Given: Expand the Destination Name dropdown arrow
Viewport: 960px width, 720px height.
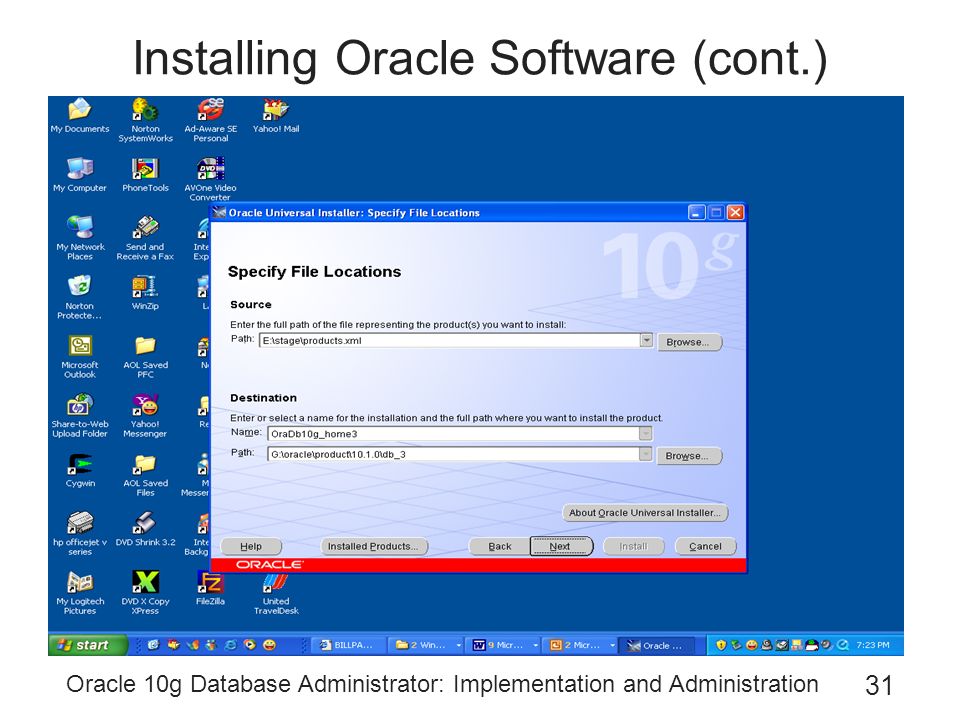Looking at the screenshot, I should coord(645,433).
